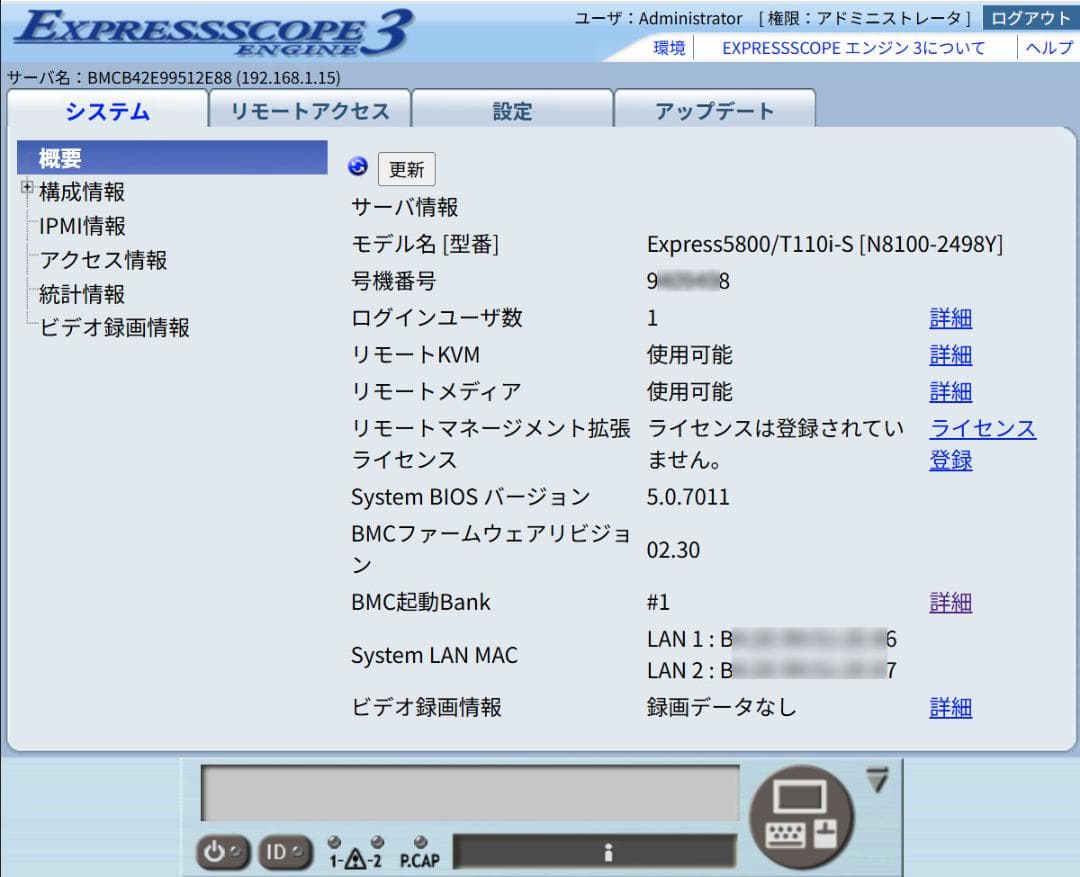Click the blue refresh icon beside 更新
The height and width of the screenshot is (877, 1080).
click(356, 164)
